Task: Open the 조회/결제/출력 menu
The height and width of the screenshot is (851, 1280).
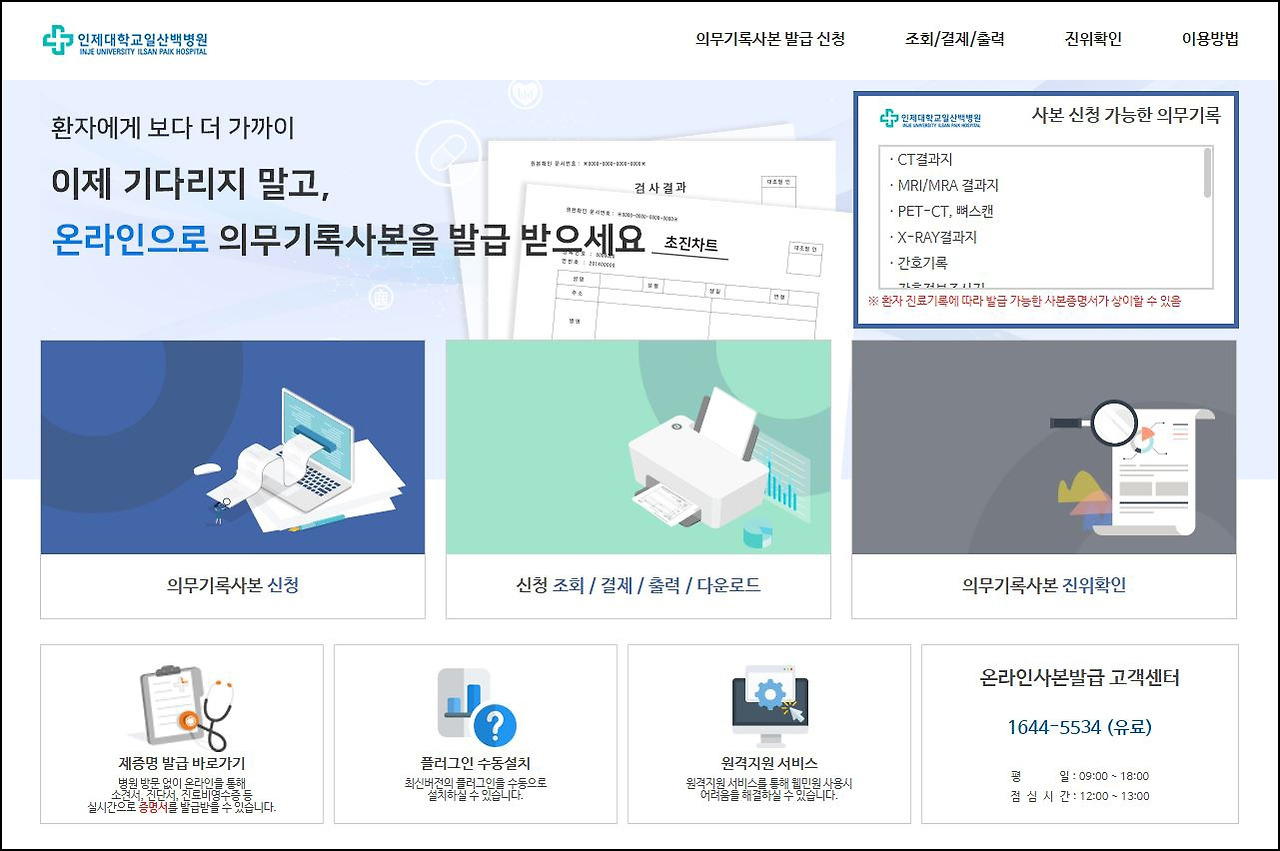Action: pos(954,39)
